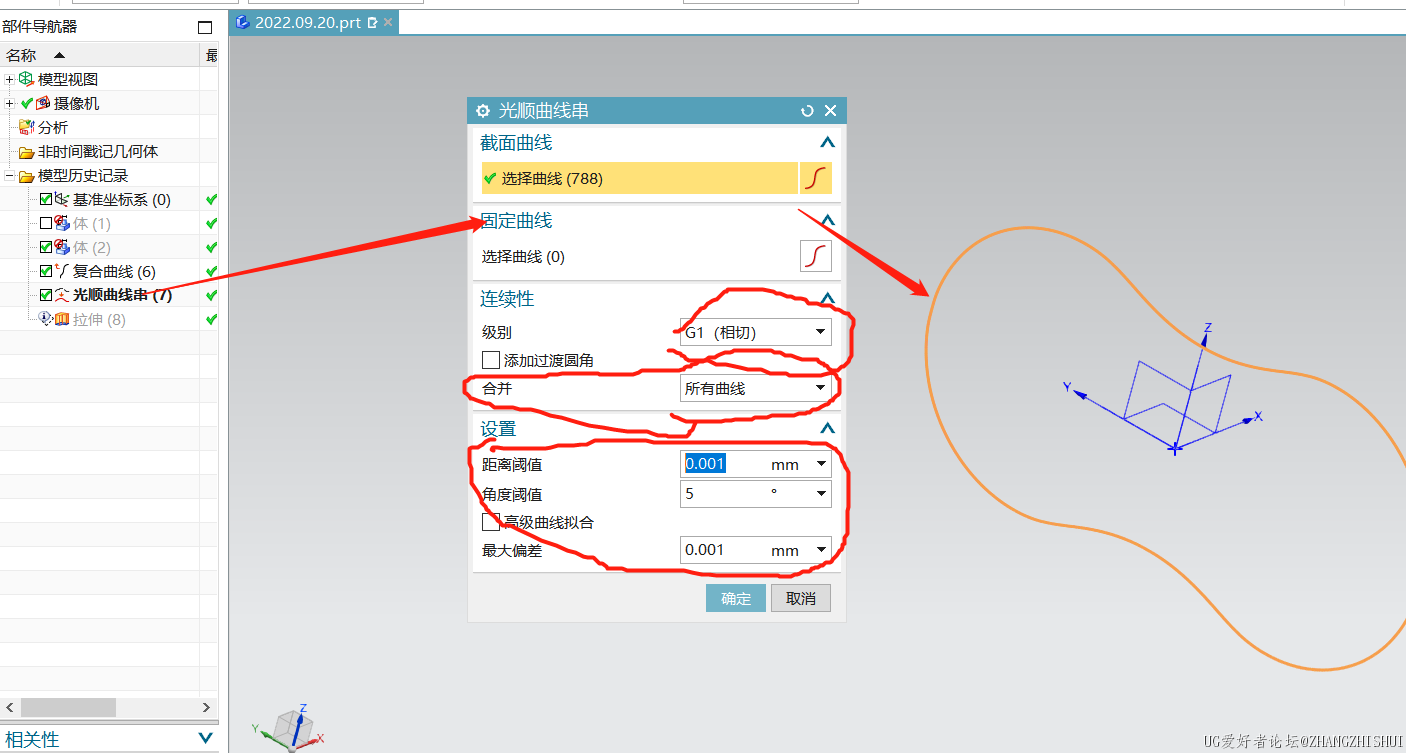Click the 体 (1) feature icon
The image size is (1406, 753).
(62, 223)
